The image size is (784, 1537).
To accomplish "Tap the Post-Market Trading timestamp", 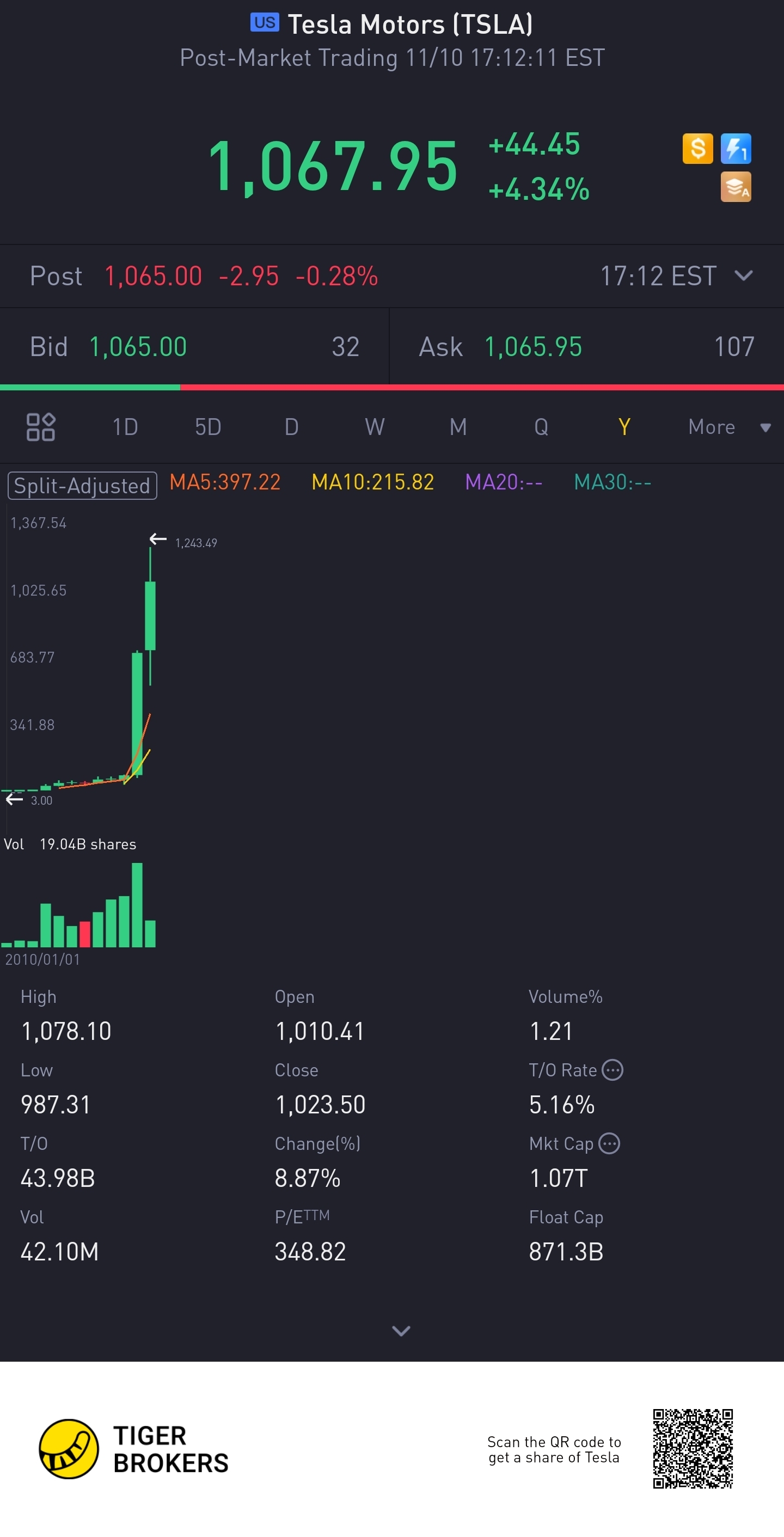I will 393,58.
